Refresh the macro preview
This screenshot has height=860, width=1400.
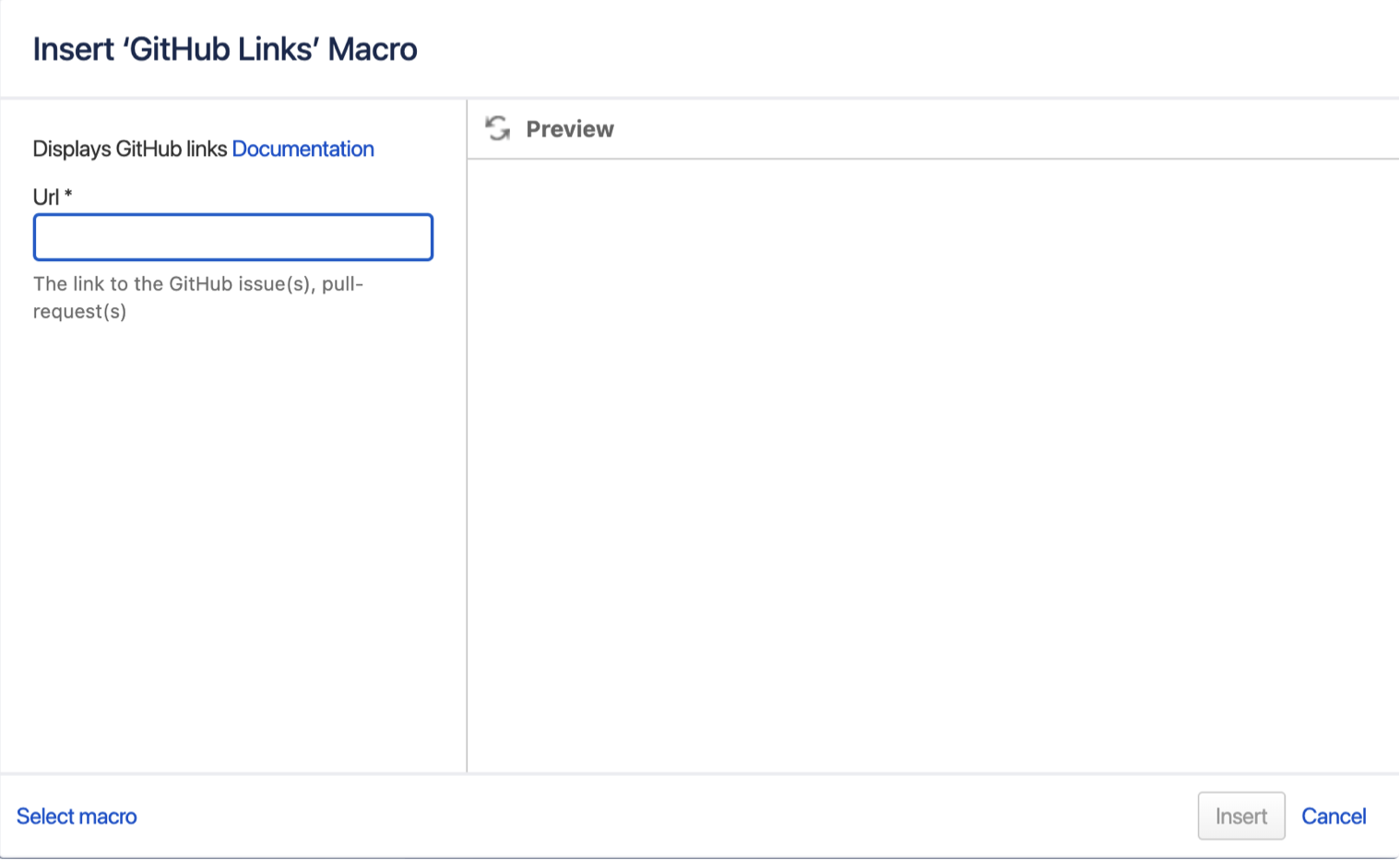tap(498, 128)
